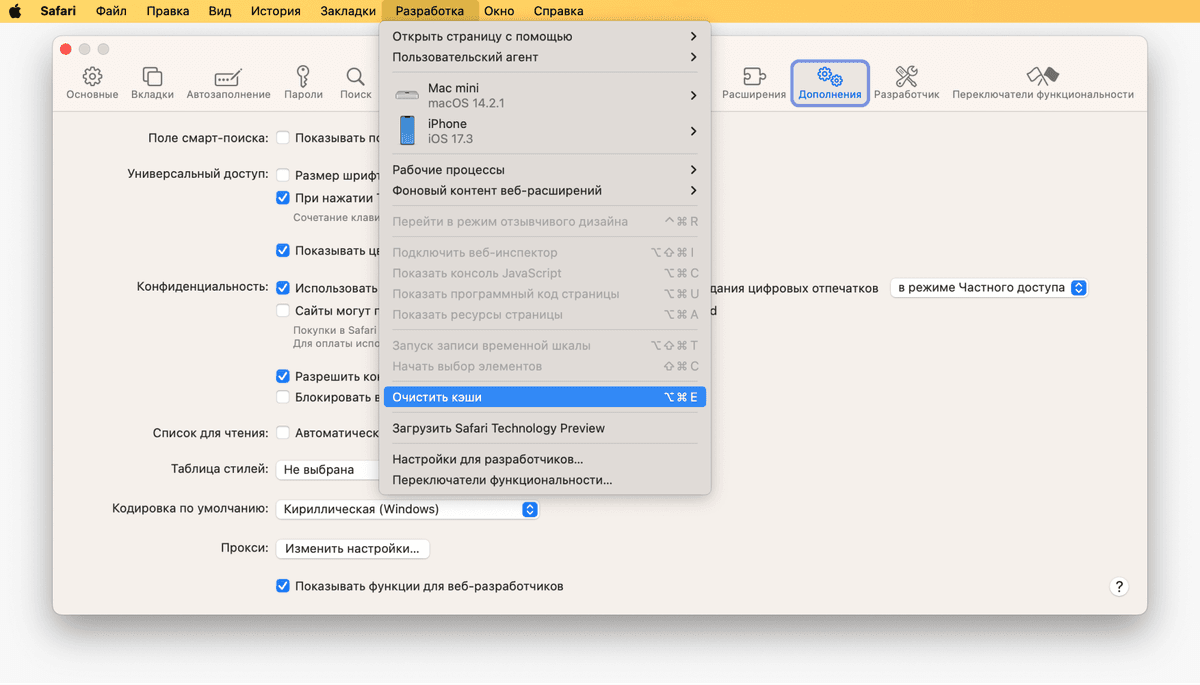1200x685 pixels.
Task: Click Показать ресурсы страницы item
Action: pyautogui.click(x=545, y=315)
